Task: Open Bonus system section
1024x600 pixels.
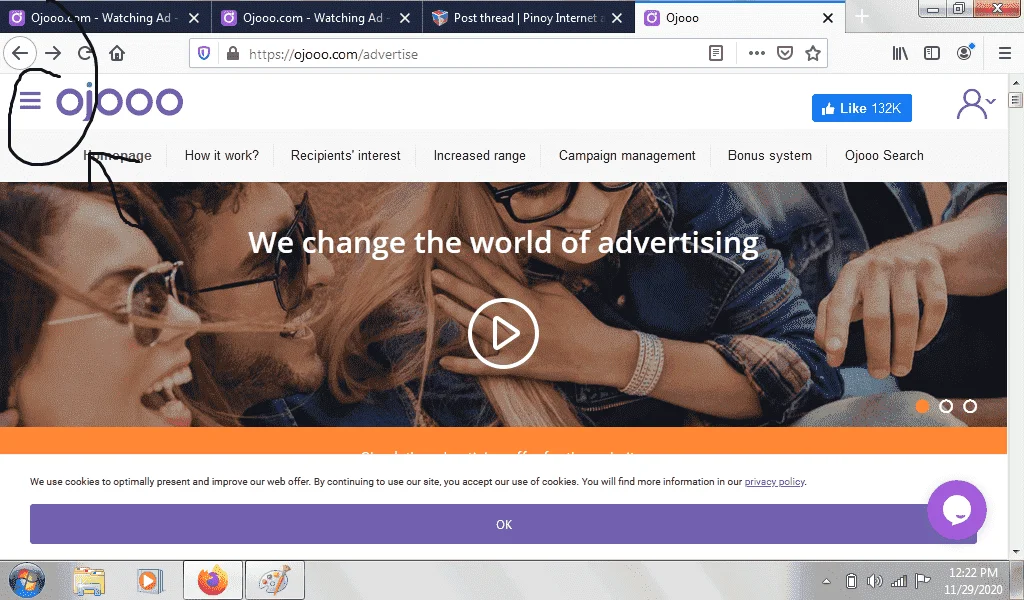Action: 770,155
